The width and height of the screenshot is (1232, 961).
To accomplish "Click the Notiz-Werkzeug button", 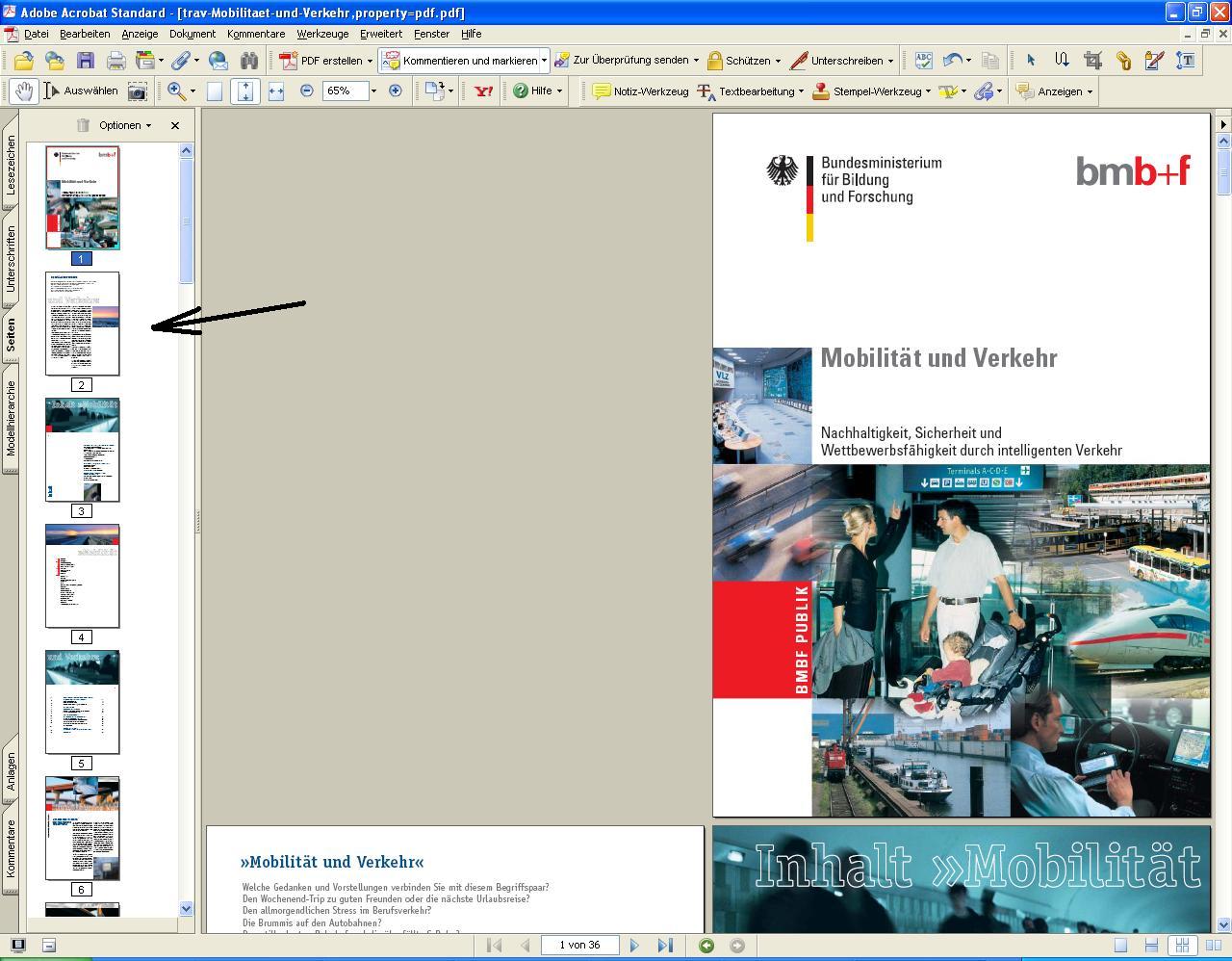I will point(641,91).
